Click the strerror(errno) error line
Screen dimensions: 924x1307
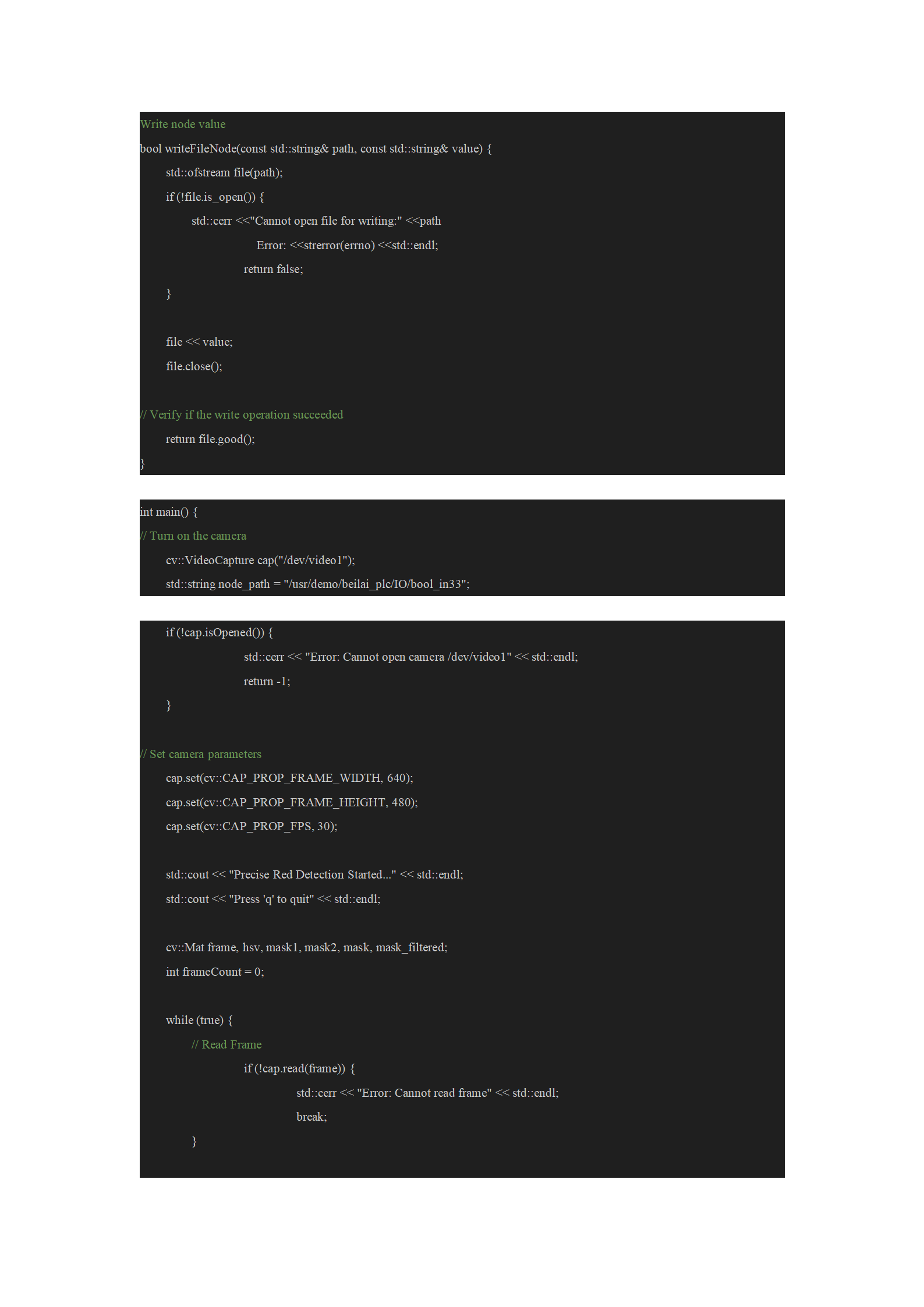(x=347, y=245)
